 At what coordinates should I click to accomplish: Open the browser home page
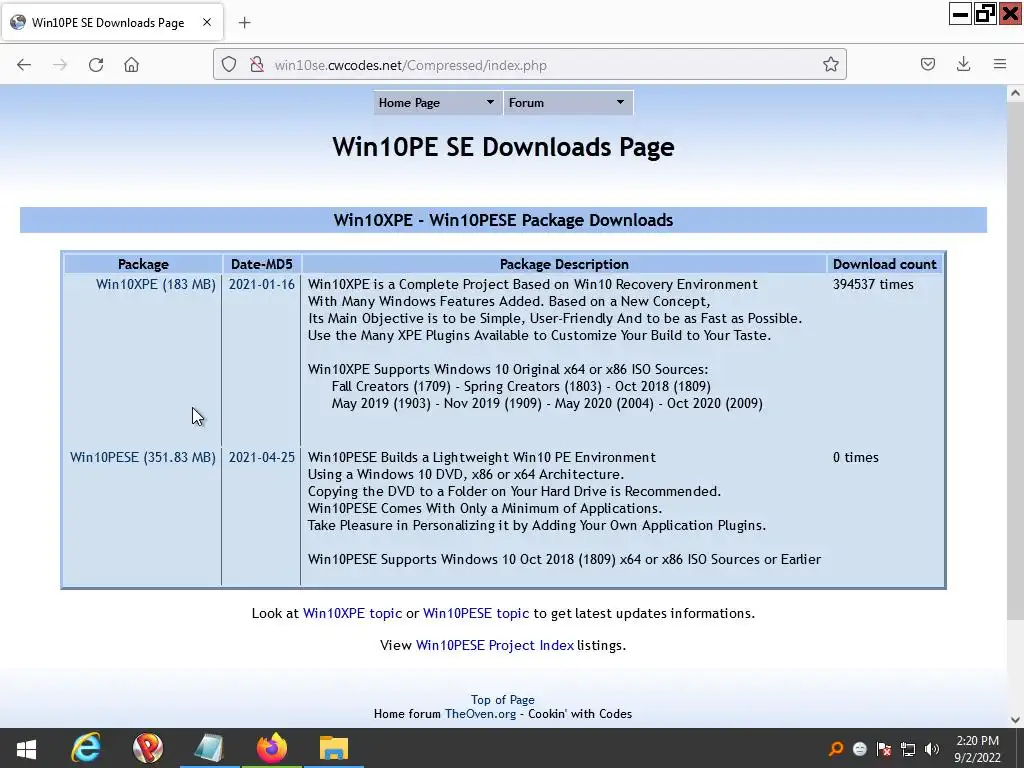point(131,65)
